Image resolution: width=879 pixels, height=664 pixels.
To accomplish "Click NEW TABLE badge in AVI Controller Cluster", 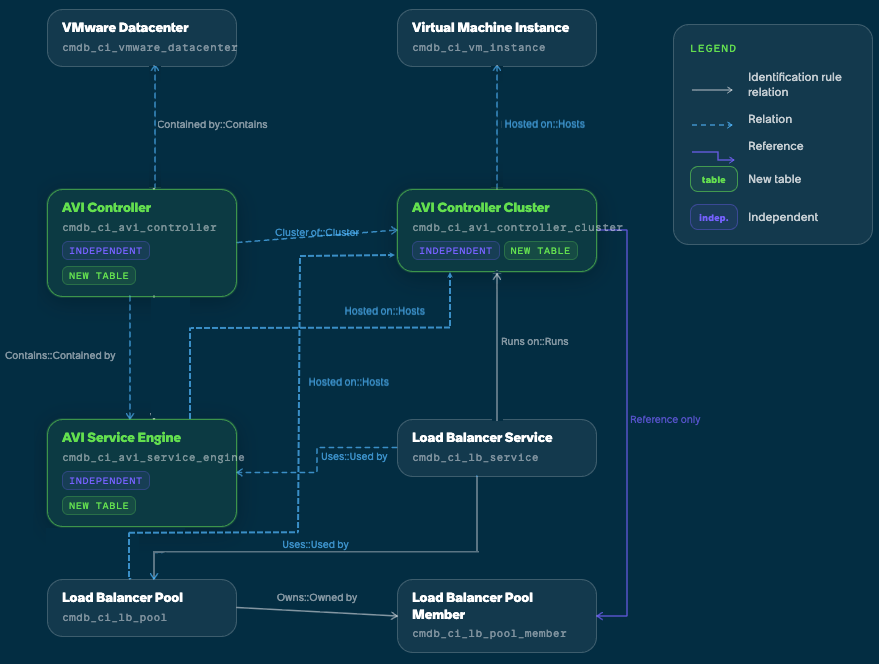I will tap(540, 251).
